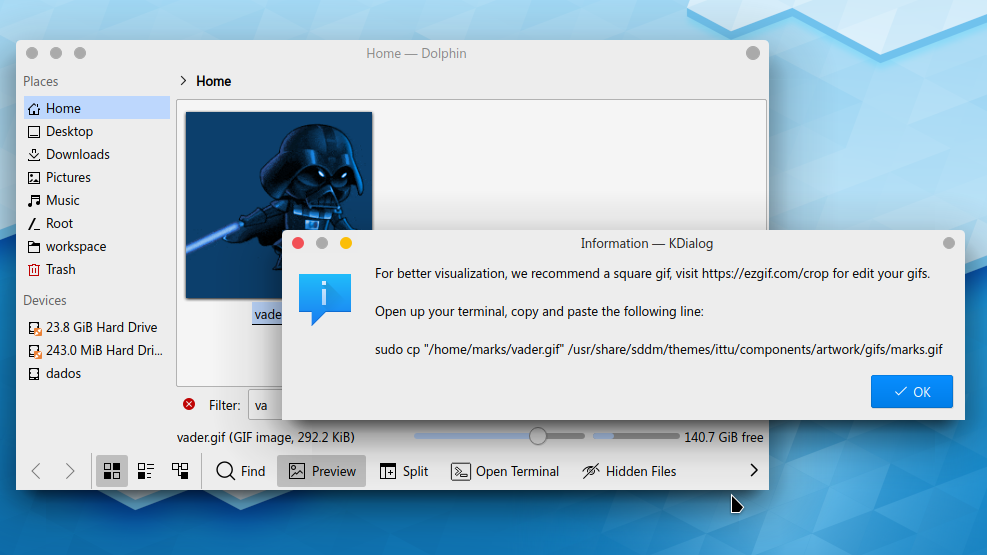This screenshot has width=987, height=555.
Task: Click the vader file name label
Action: pyautogui.click(x=267, y=314)
